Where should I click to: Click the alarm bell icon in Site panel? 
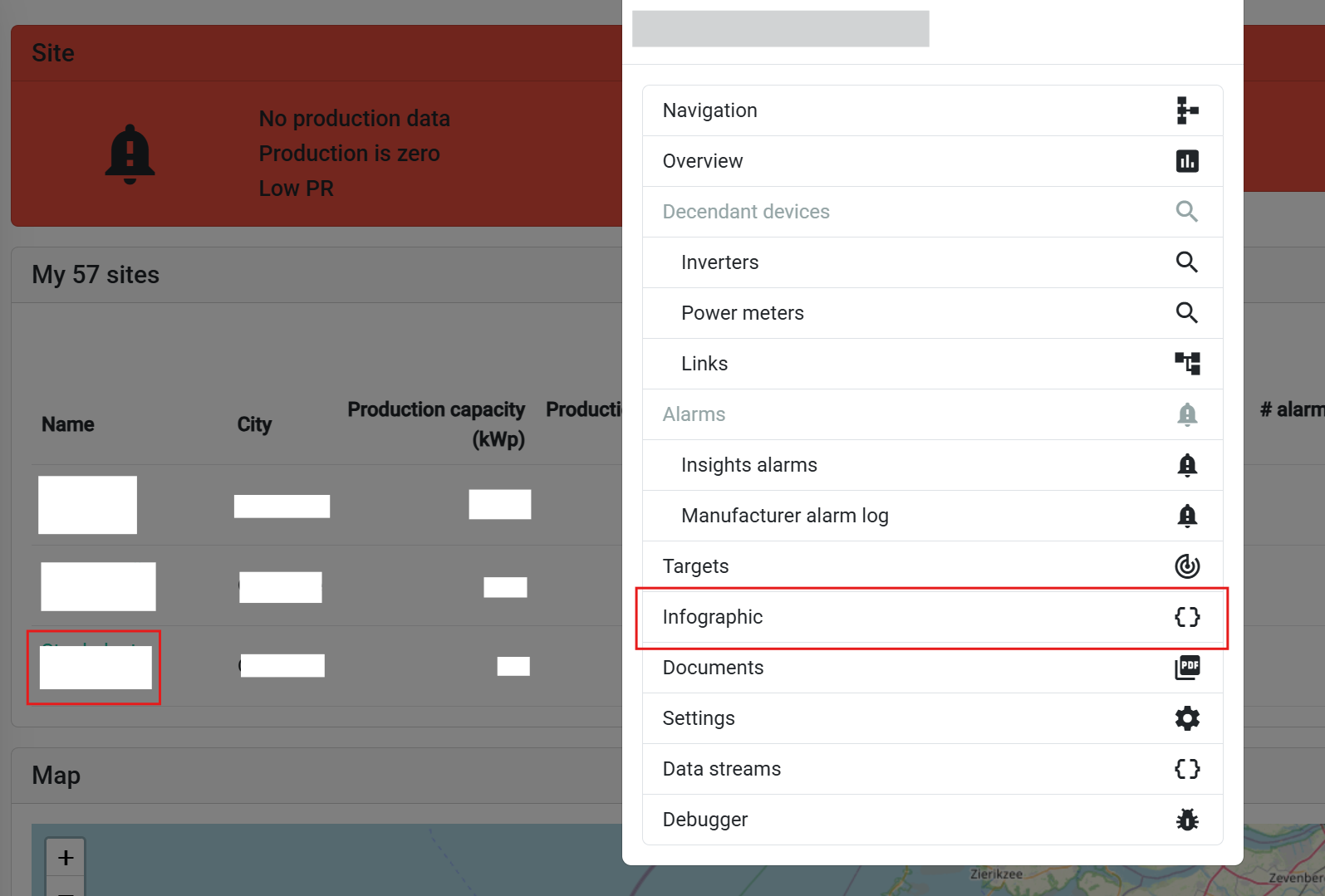[130, 154]
